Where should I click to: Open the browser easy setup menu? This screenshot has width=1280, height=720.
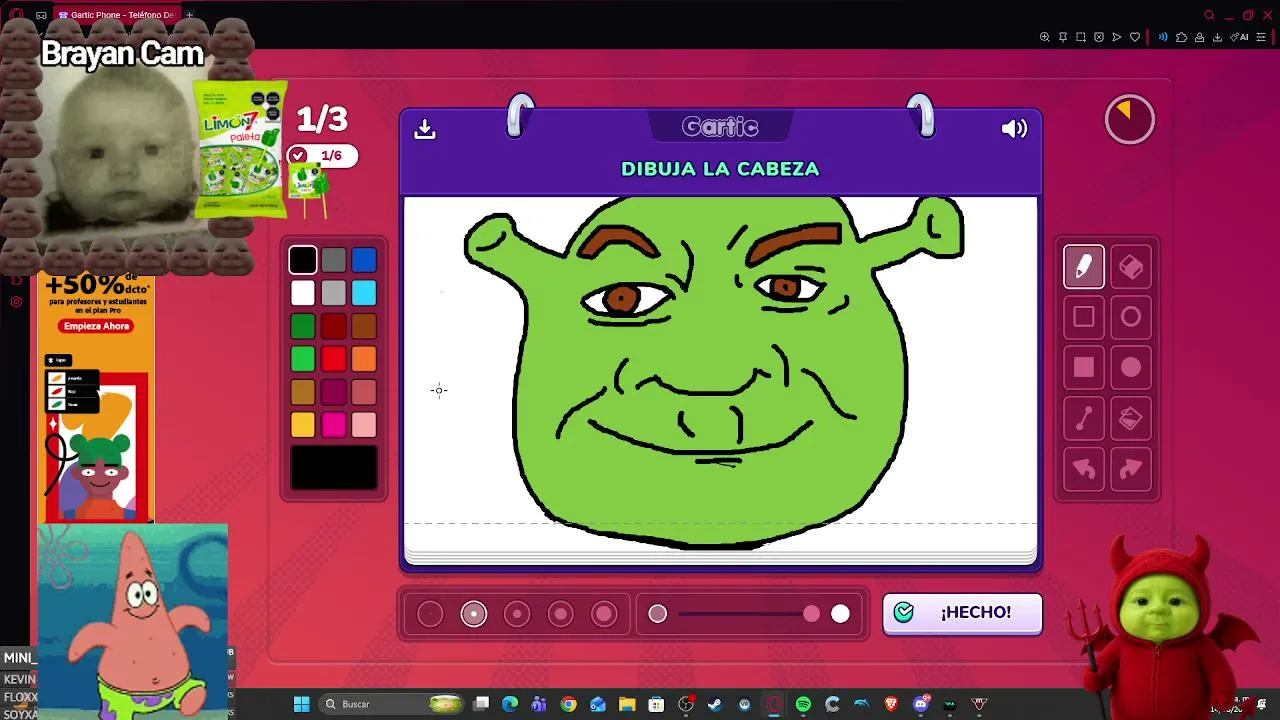click(x=1261, y=37)
